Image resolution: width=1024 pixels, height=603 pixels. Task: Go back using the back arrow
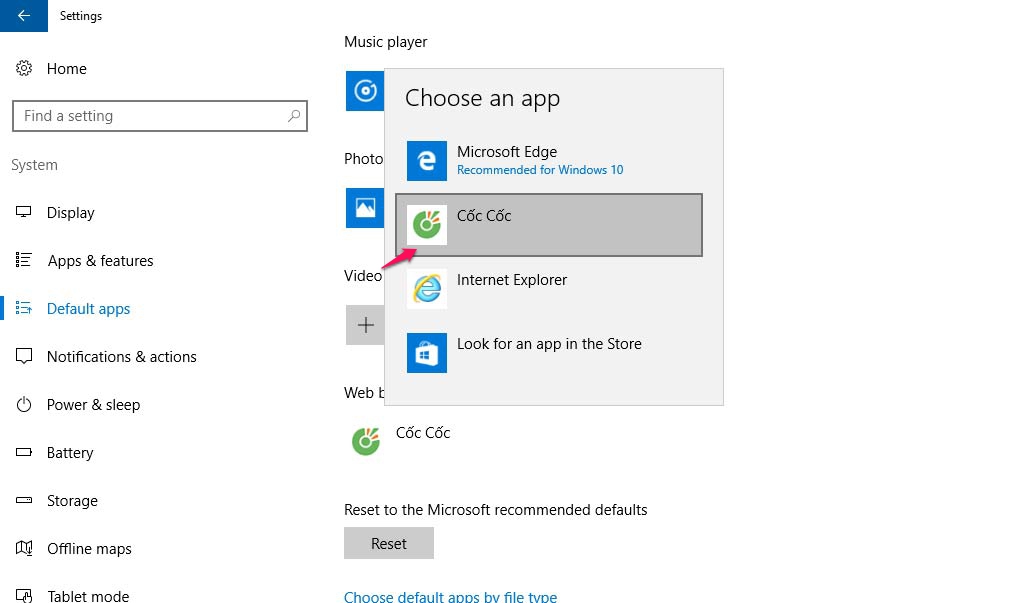(x=24, y=16)
